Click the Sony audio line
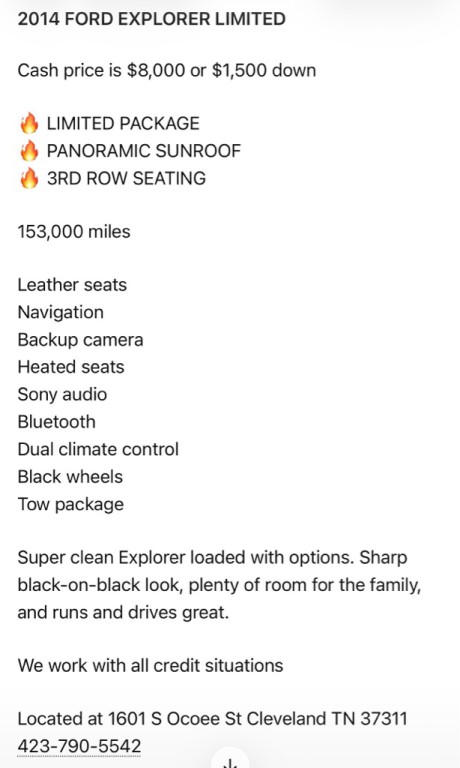The width and height of the screenshot is (460, 768). pos(62,395)
